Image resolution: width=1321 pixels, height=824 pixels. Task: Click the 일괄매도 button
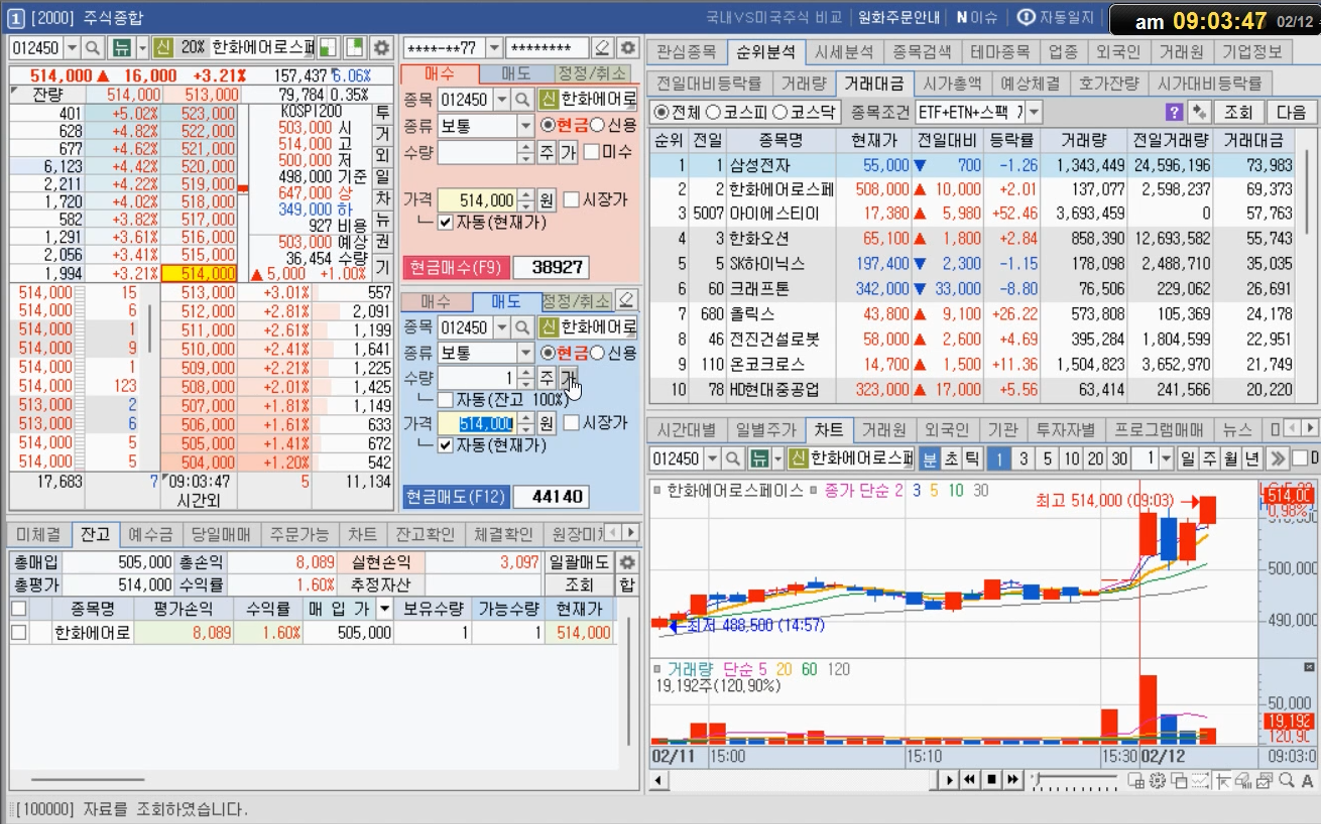pyautogui.click(x=580, y=562)
